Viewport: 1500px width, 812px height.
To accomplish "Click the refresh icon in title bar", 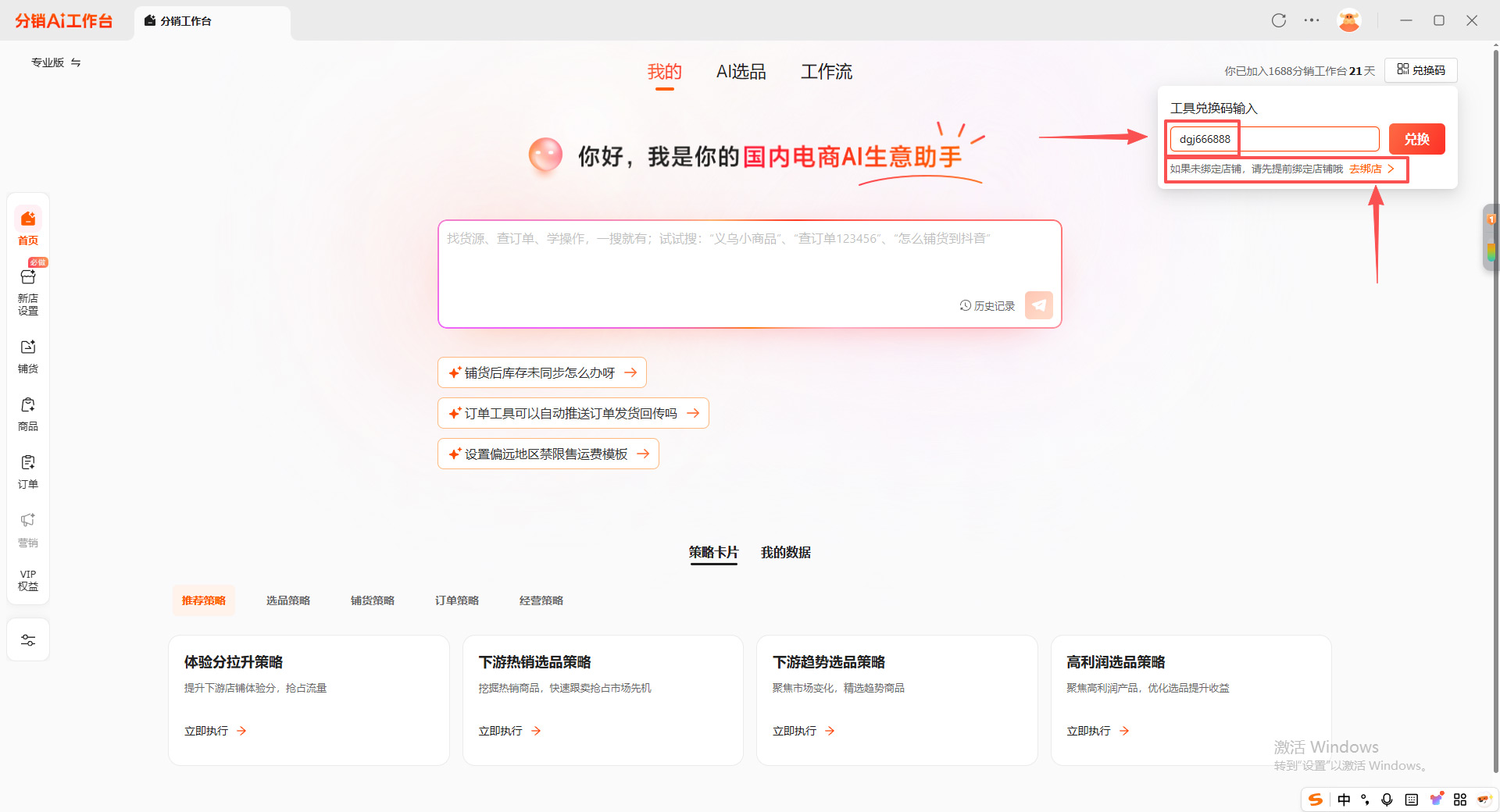I will tap(1278, 21).
